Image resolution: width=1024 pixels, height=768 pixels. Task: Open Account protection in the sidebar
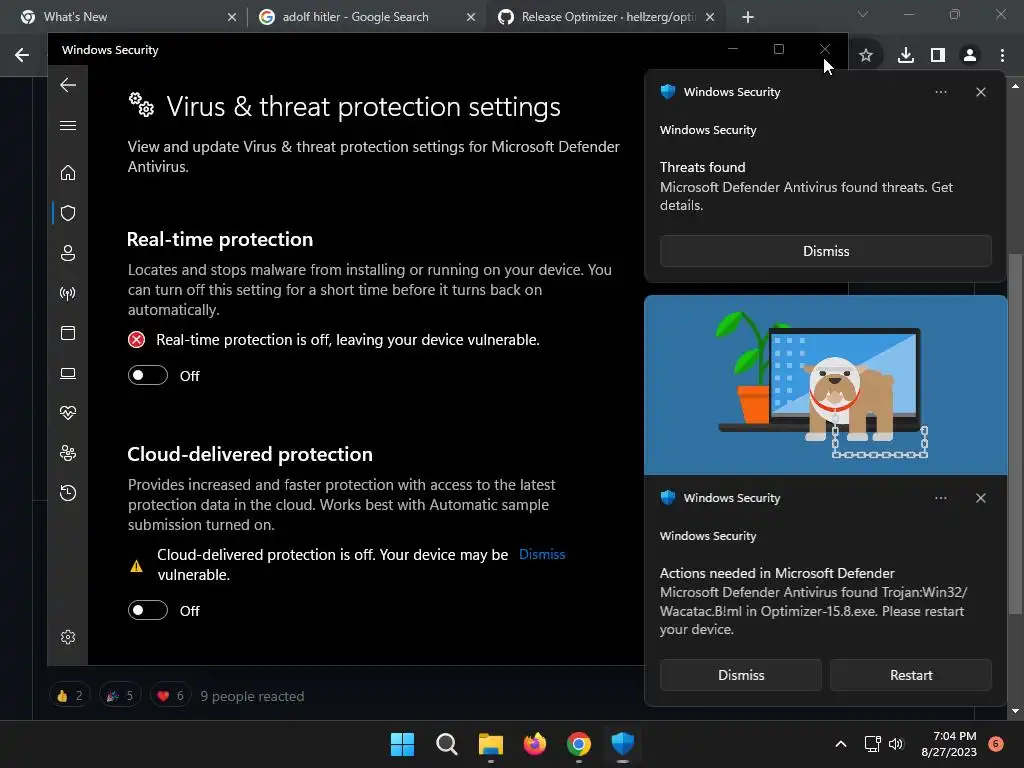[68, 253]
